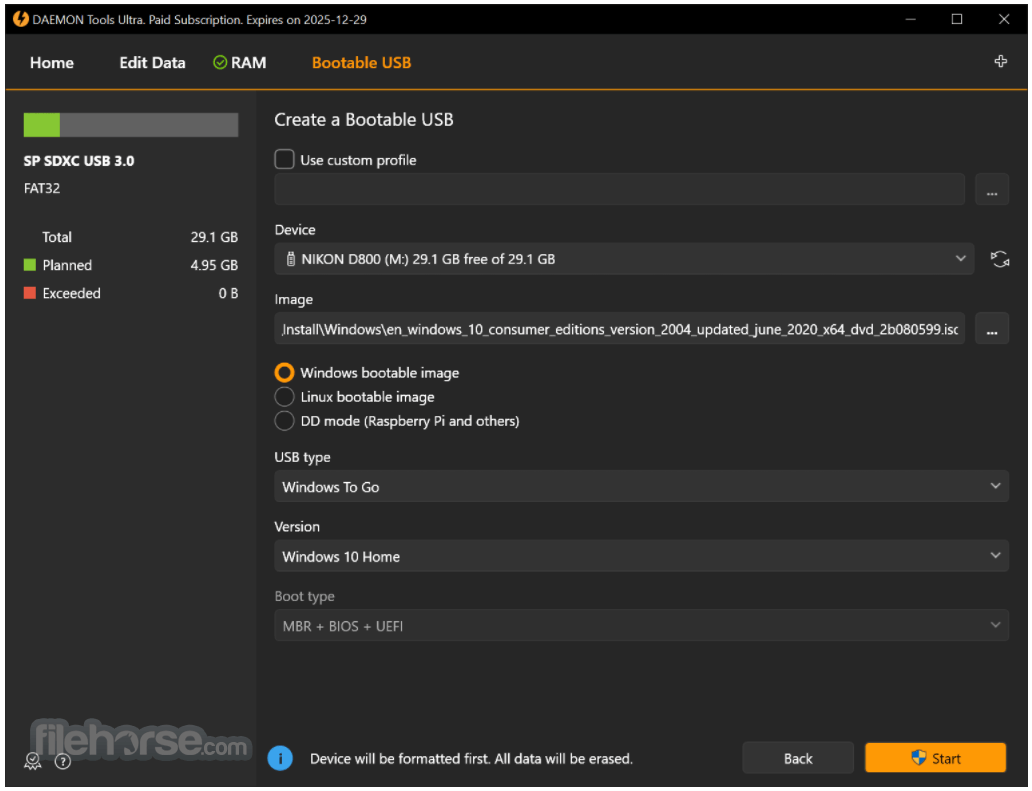Screen dimensions: 1032x791
Task: Browse for image file with ellipsis button
Action: pos(992,328)
